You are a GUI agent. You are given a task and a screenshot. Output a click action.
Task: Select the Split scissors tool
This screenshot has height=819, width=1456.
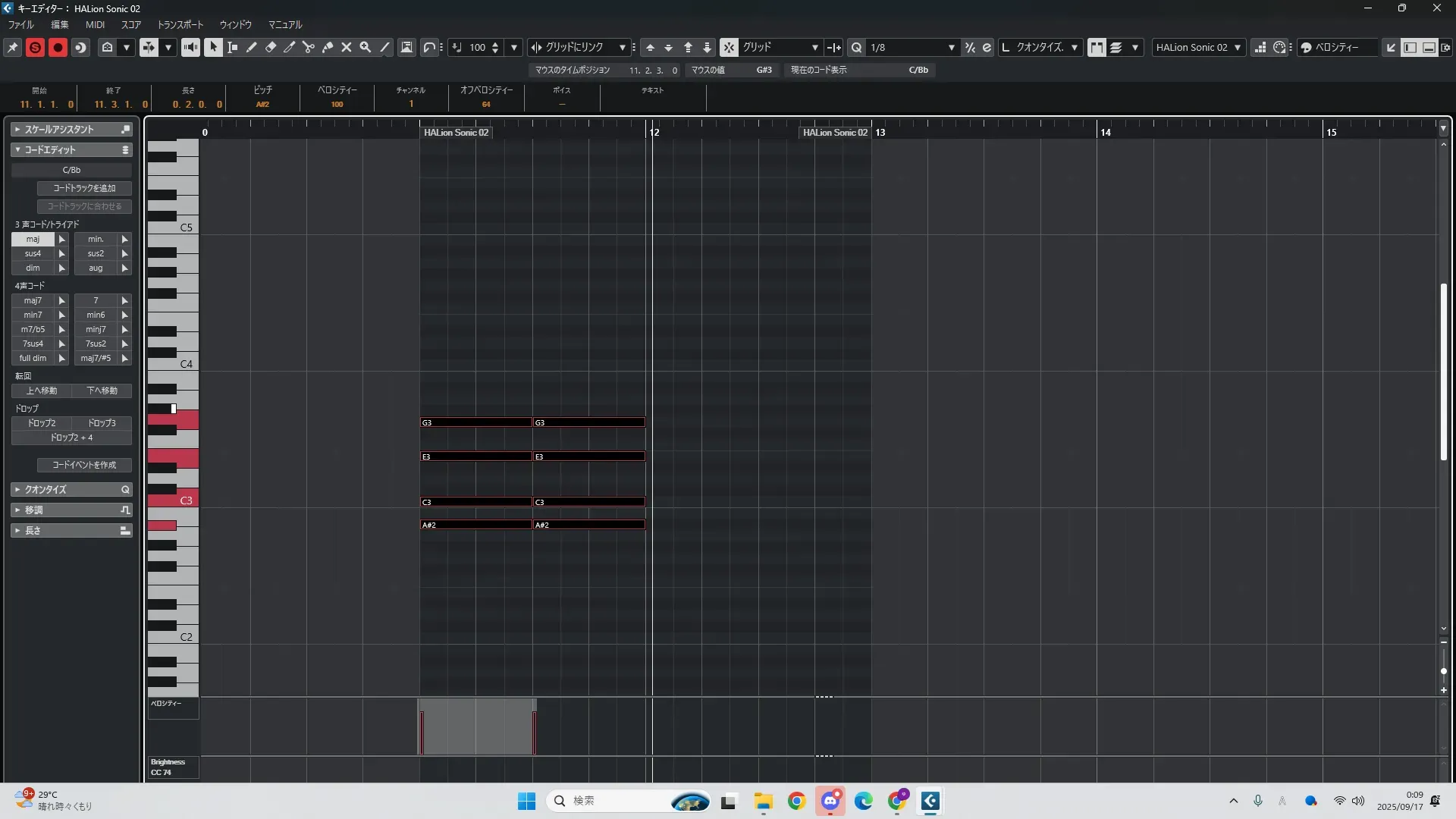click(x=309, y=47)
